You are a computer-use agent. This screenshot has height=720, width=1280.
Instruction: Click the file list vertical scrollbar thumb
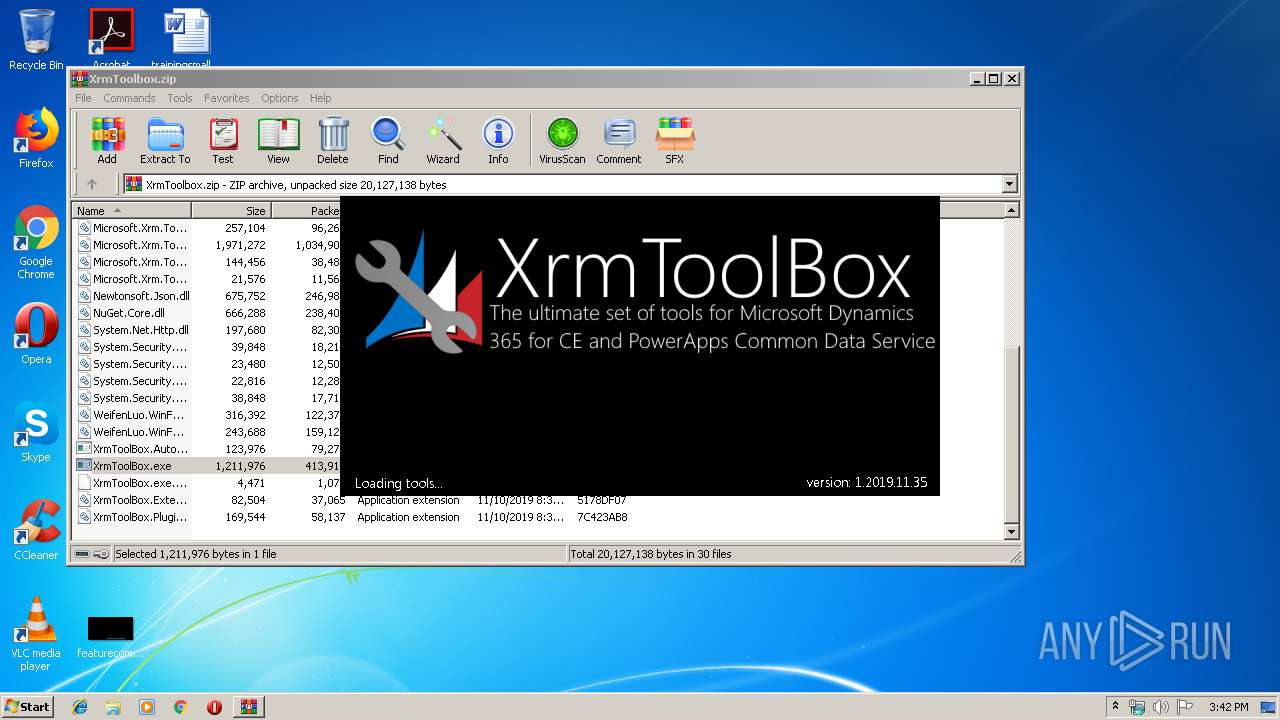1011,432
